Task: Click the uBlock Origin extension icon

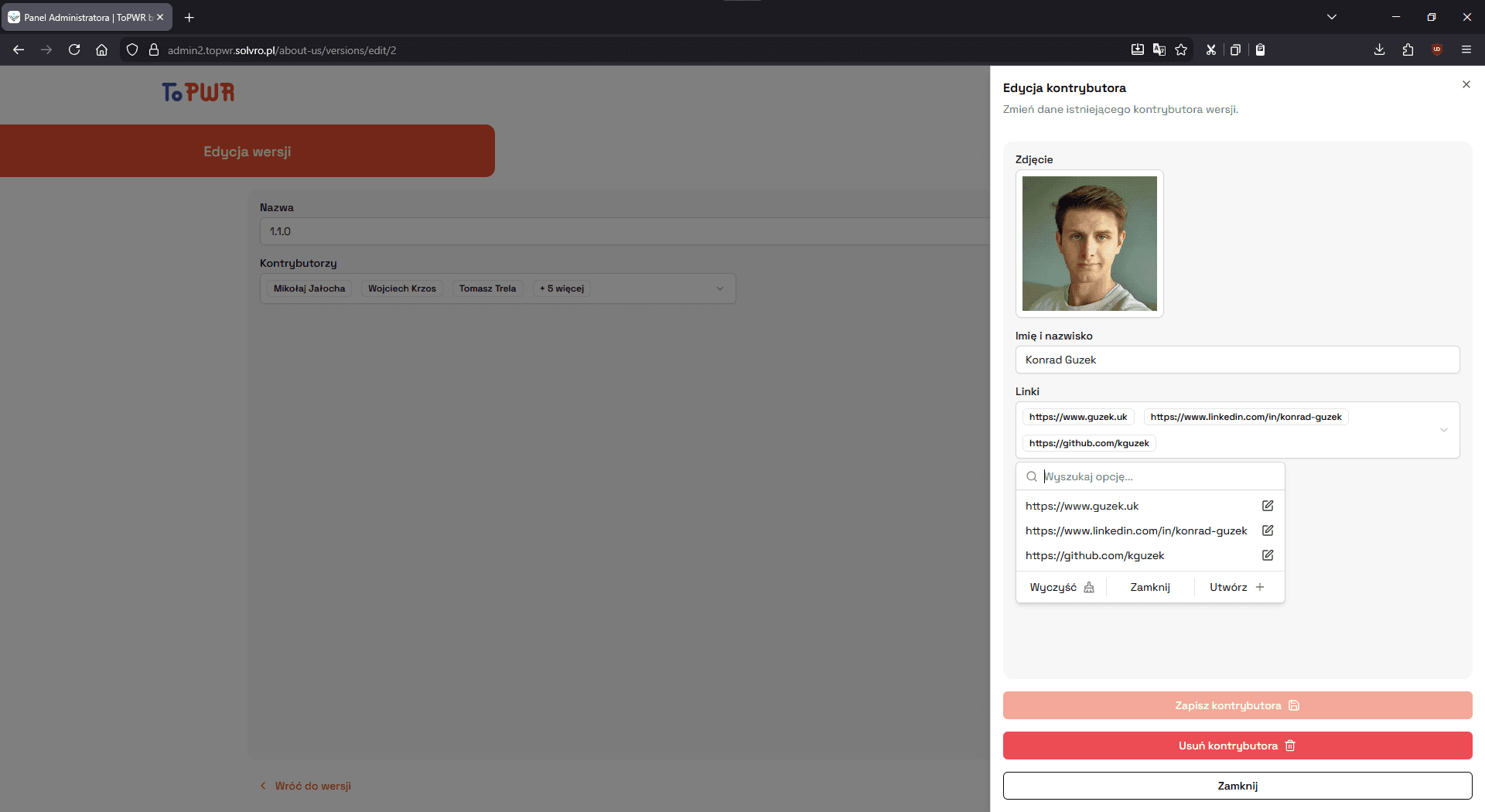Action: pyautogui.click(x=1437, y=49)
